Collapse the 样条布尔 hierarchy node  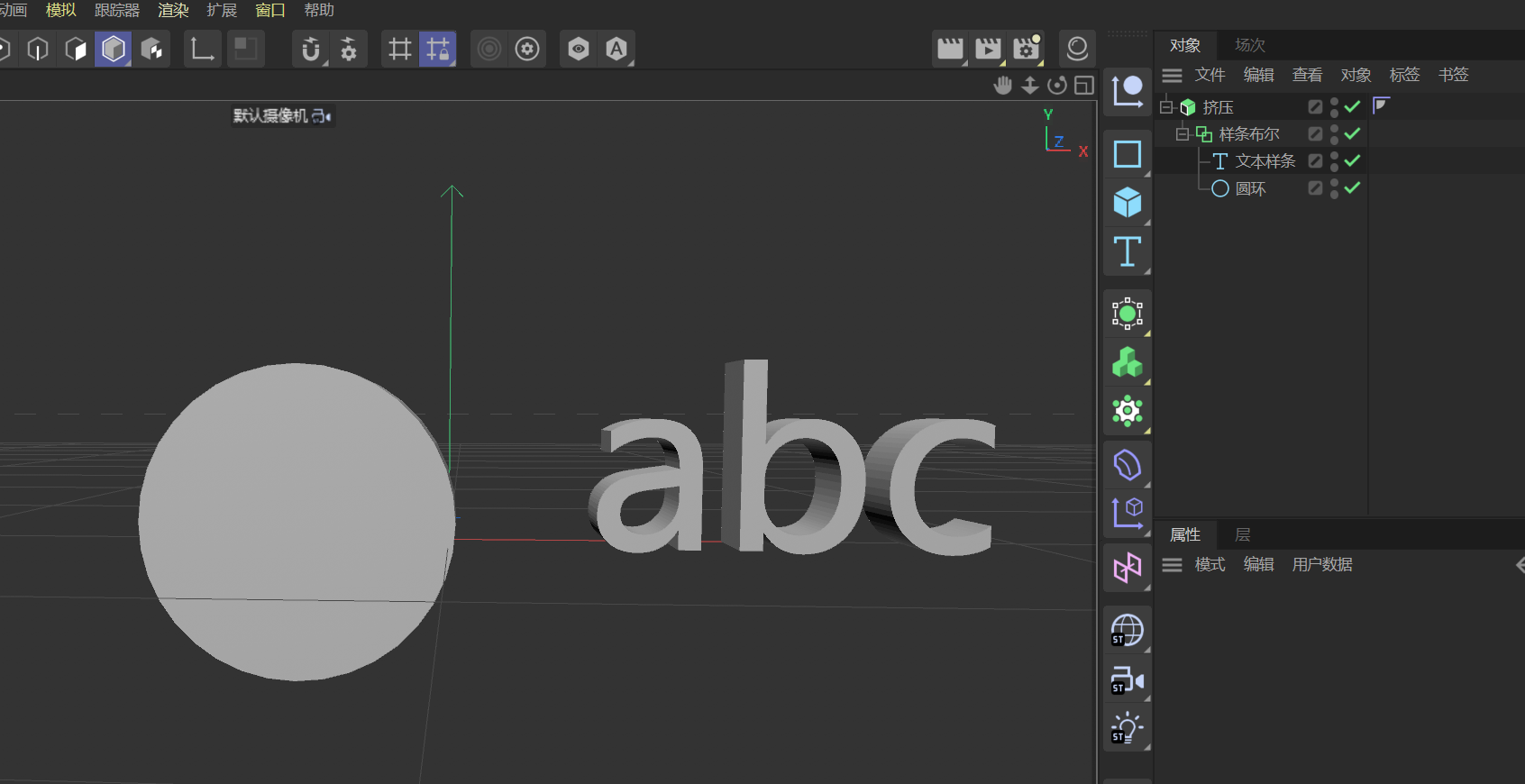pyautogui.click(x=1183, y=134)
